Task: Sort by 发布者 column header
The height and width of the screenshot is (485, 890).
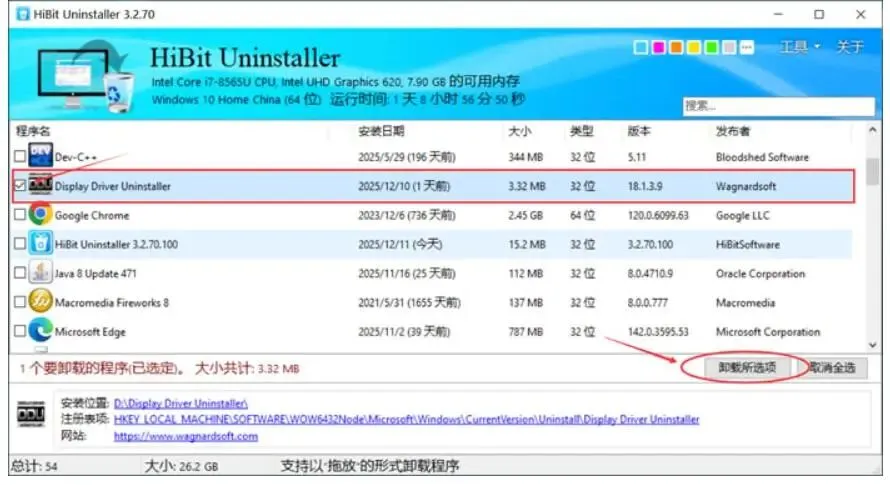Action: 732,131
